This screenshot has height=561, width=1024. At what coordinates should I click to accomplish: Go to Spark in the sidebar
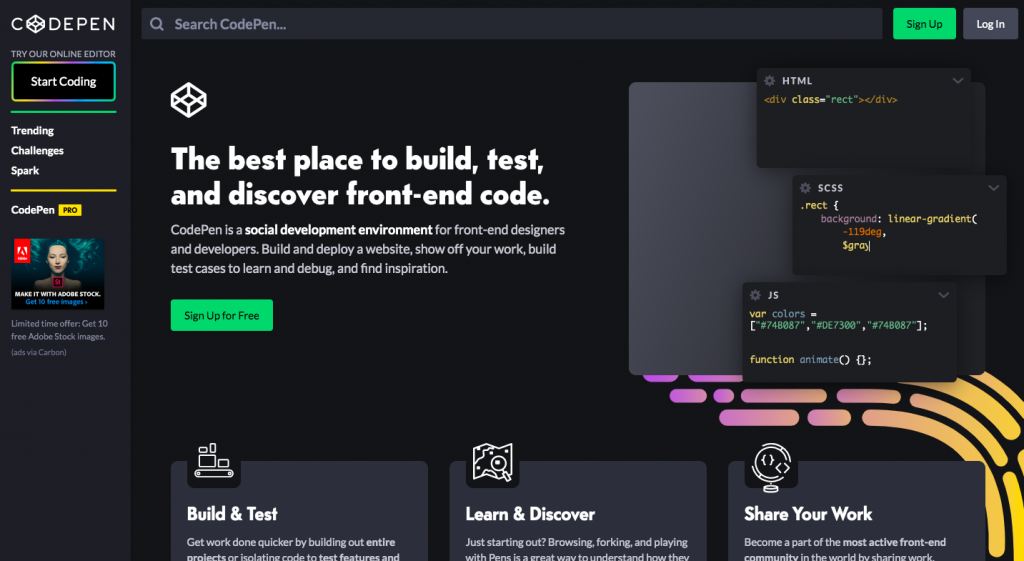pos(25,171)
